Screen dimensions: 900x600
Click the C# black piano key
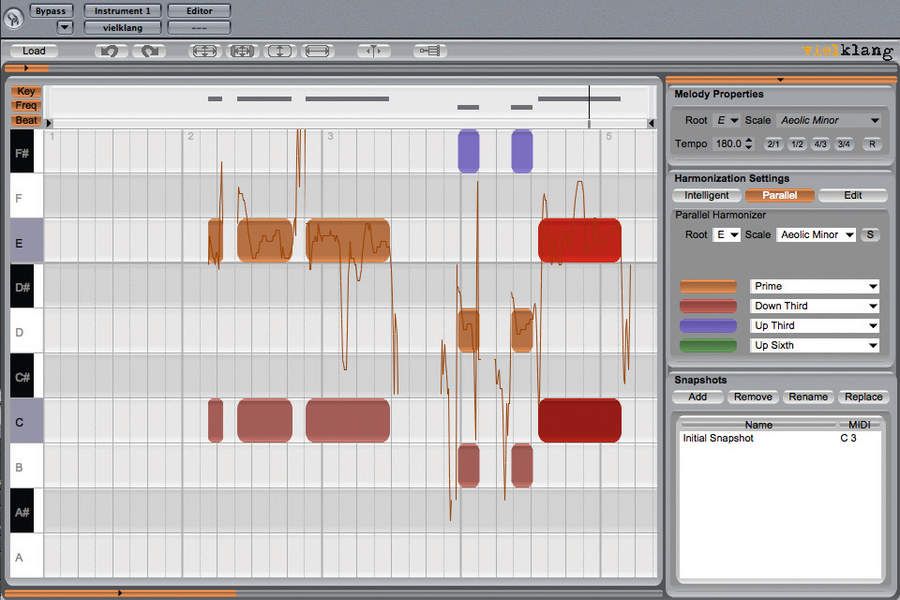[x=22, y=376]
